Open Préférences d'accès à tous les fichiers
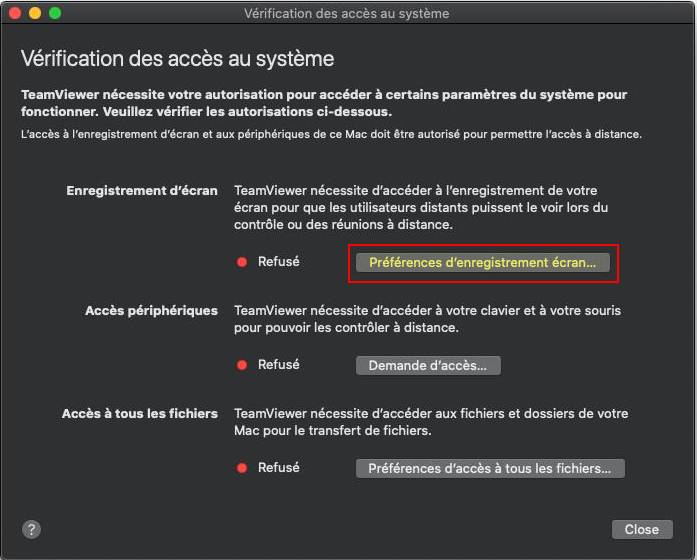 [x=490, y=468]
